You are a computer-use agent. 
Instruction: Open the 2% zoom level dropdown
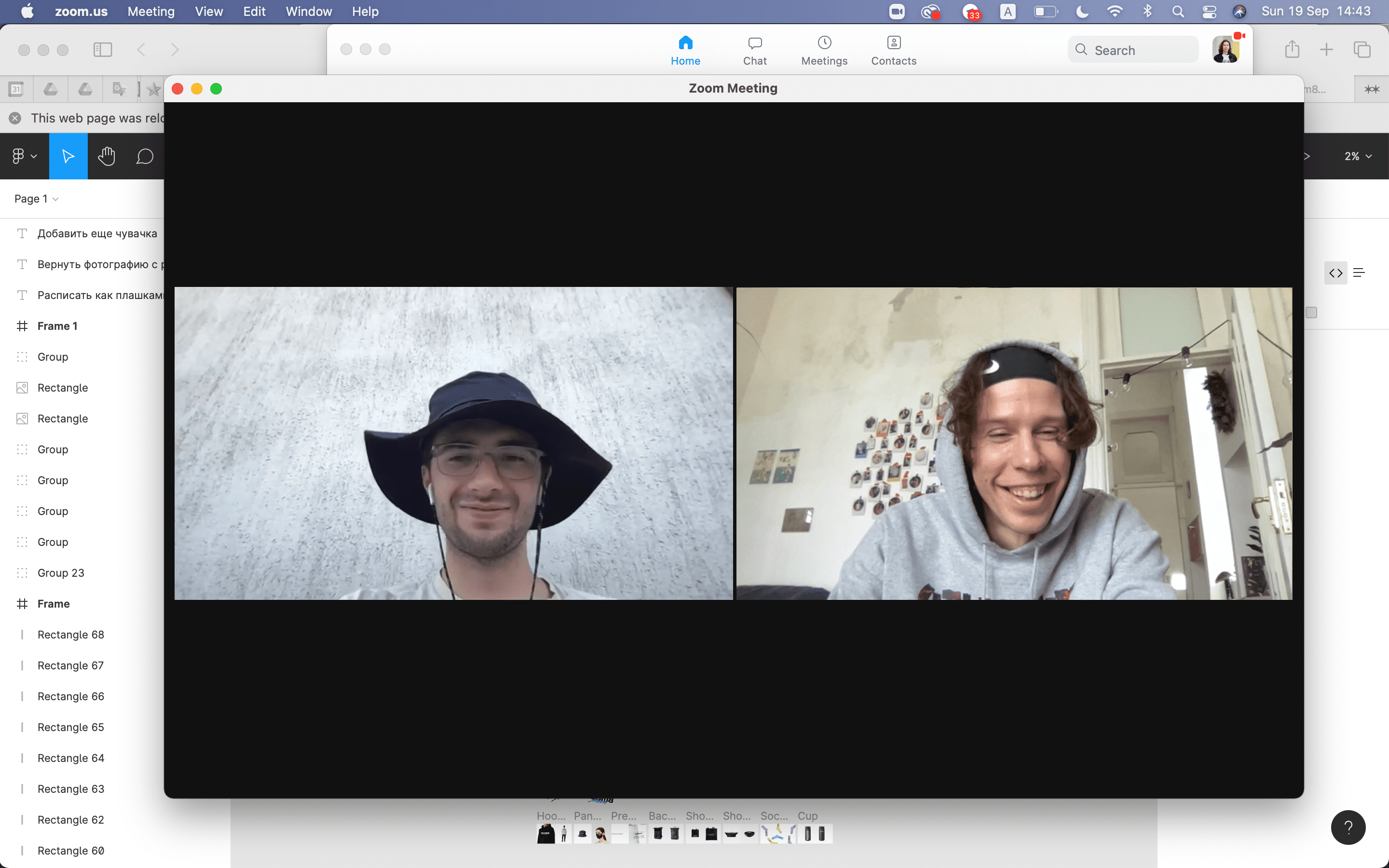click(x=1358, y=156)
